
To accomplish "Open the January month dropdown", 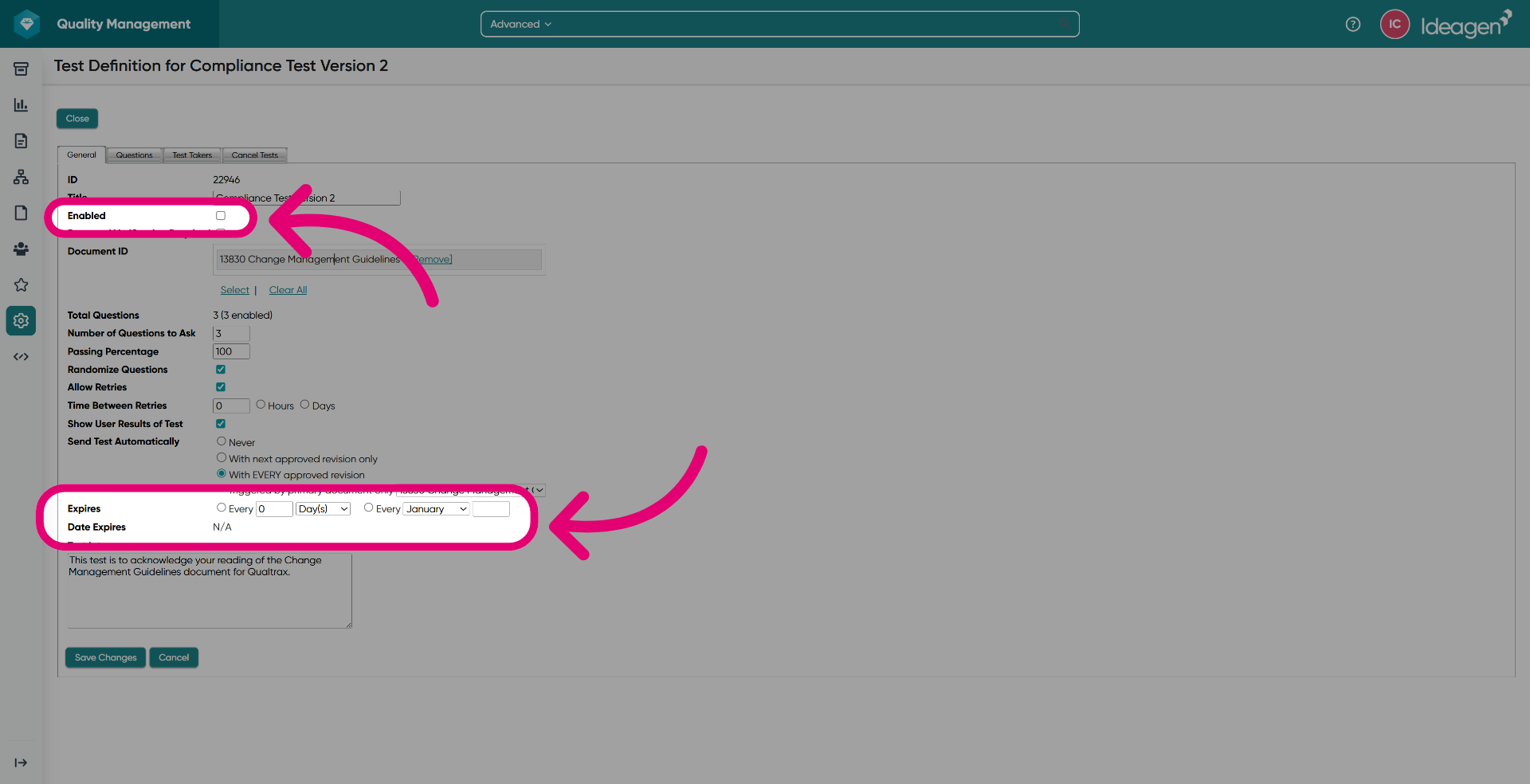I will click(x=437, y=509).
